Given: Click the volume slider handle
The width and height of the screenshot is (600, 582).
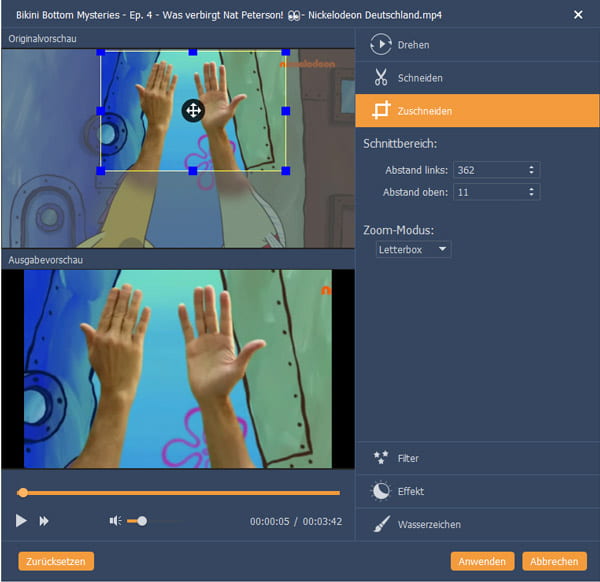Looking at the screenshot, I should 143,521.
